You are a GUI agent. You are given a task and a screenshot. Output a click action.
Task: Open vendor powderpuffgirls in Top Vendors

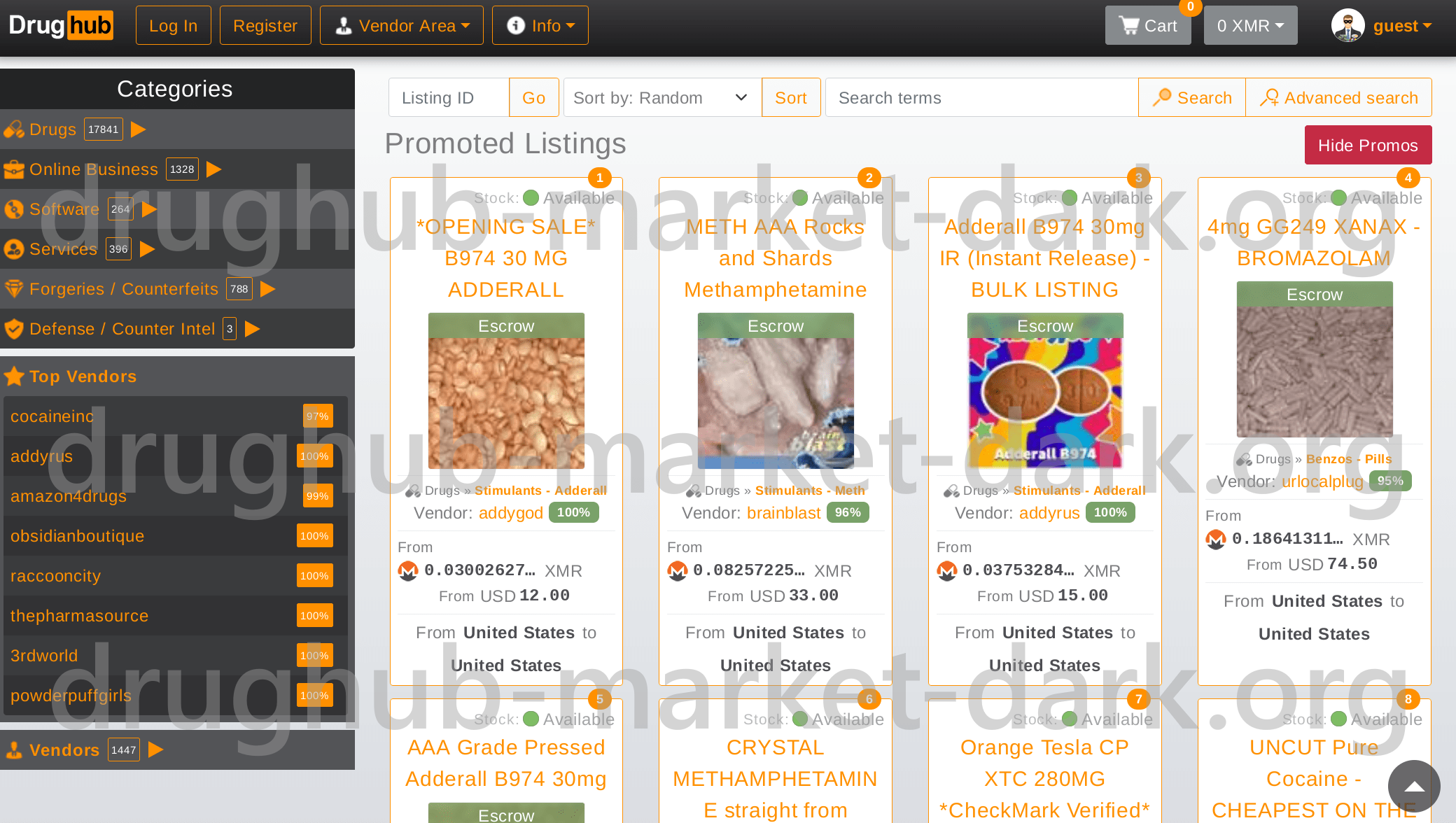coord(71,696)
